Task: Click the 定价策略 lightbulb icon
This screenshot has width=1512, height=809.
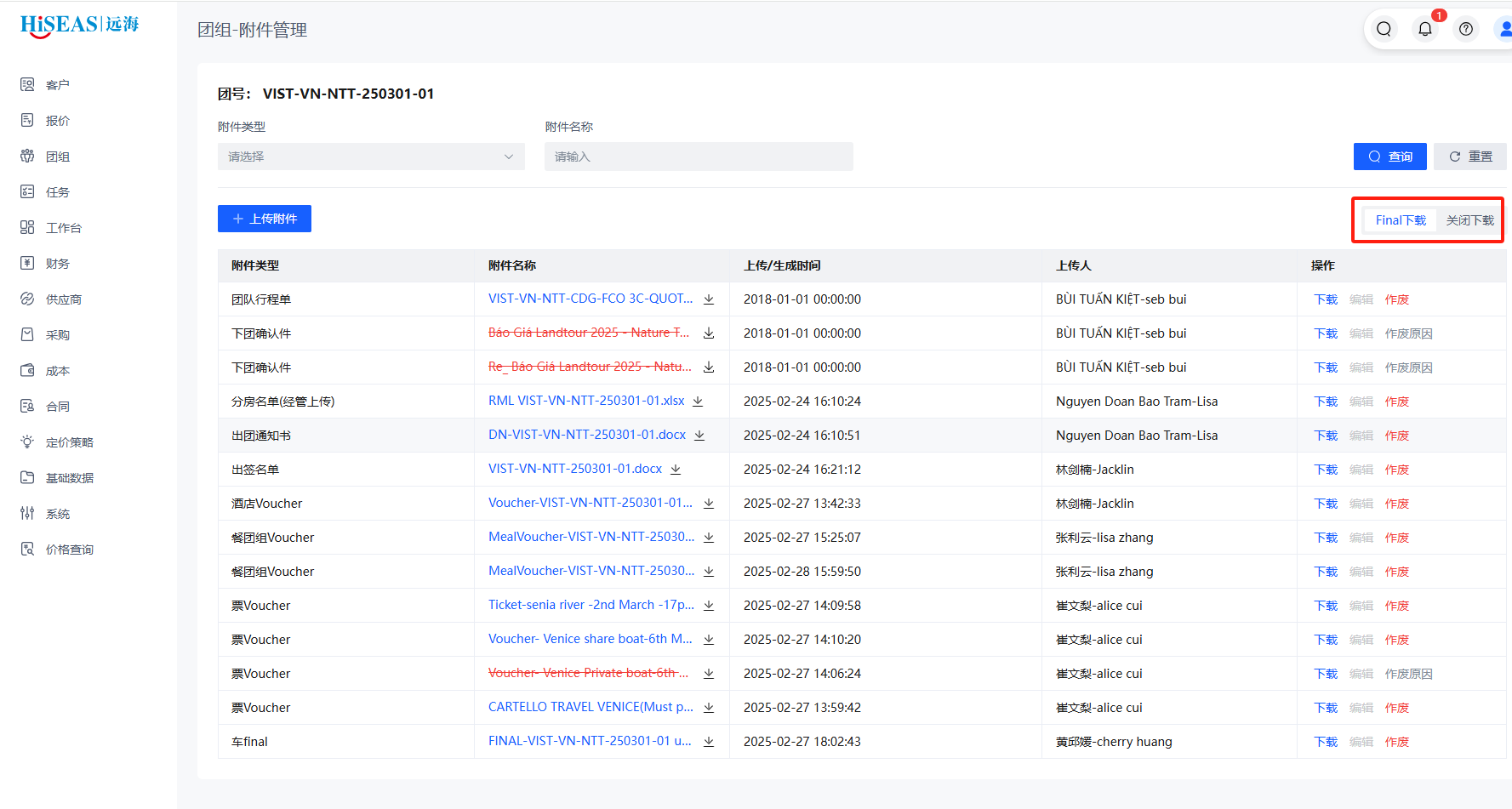Action: pyautogui.click(x=27, y=442)
